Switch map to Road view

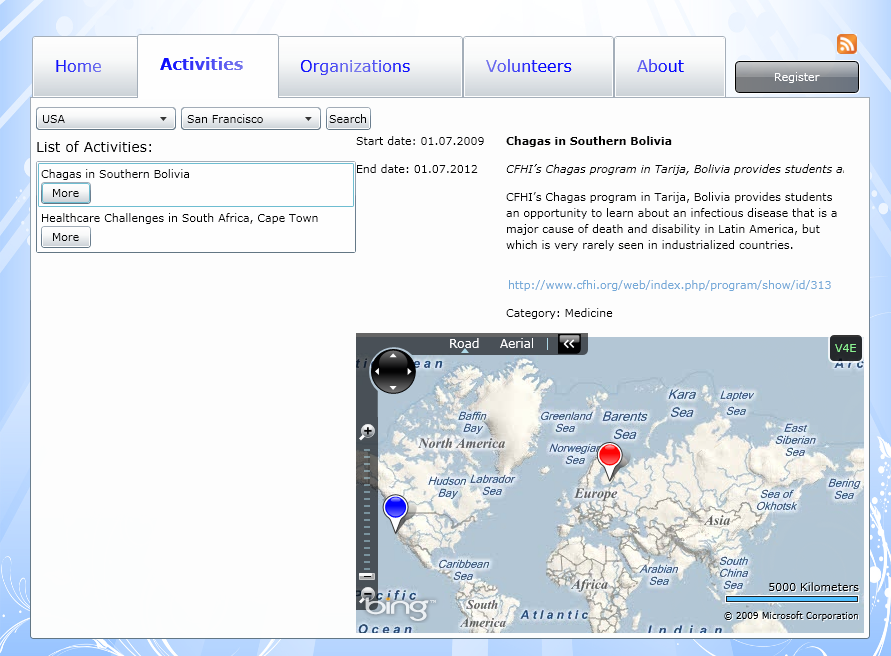(x=464, y=343)
